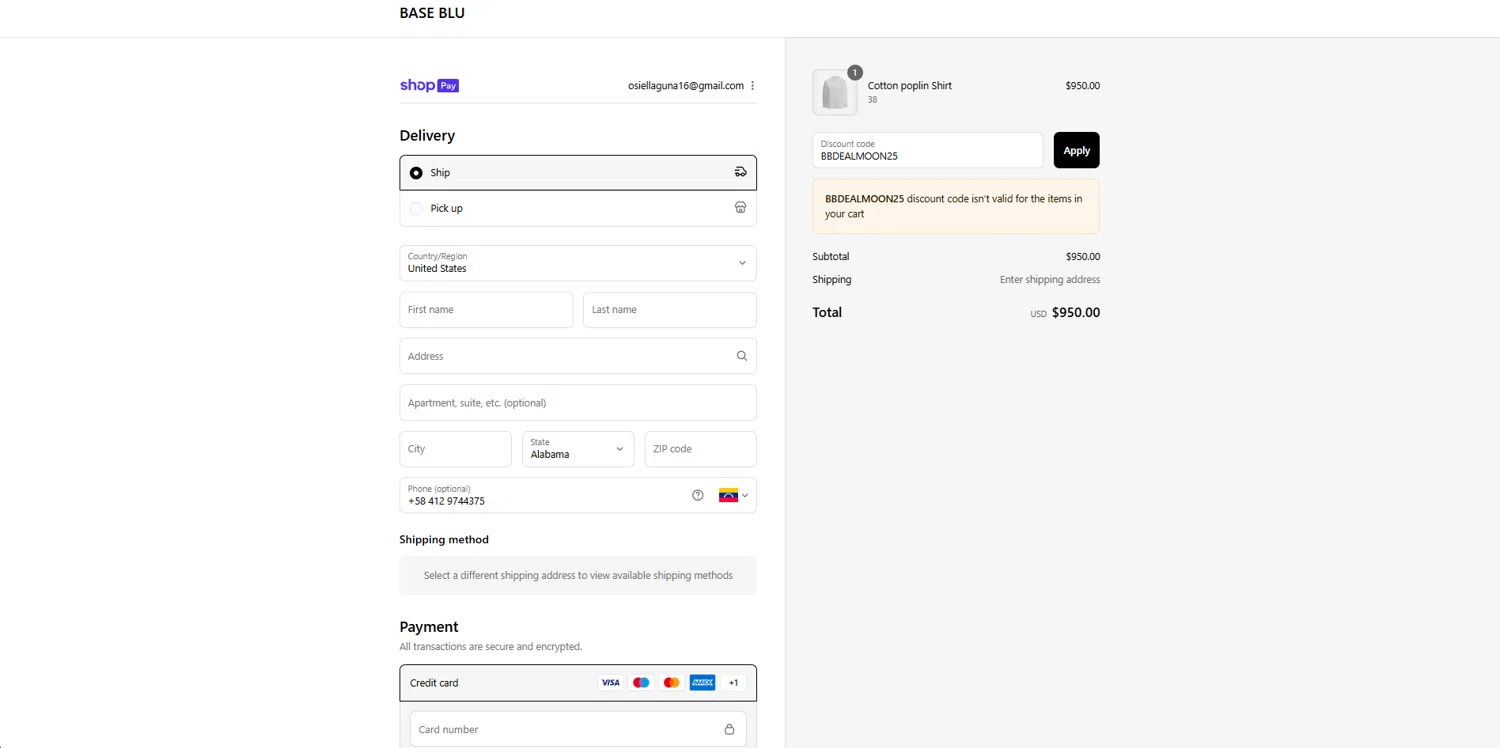Focus the Last name field
The height and width of the screenshot is (748, 1500).
[670, 310]
